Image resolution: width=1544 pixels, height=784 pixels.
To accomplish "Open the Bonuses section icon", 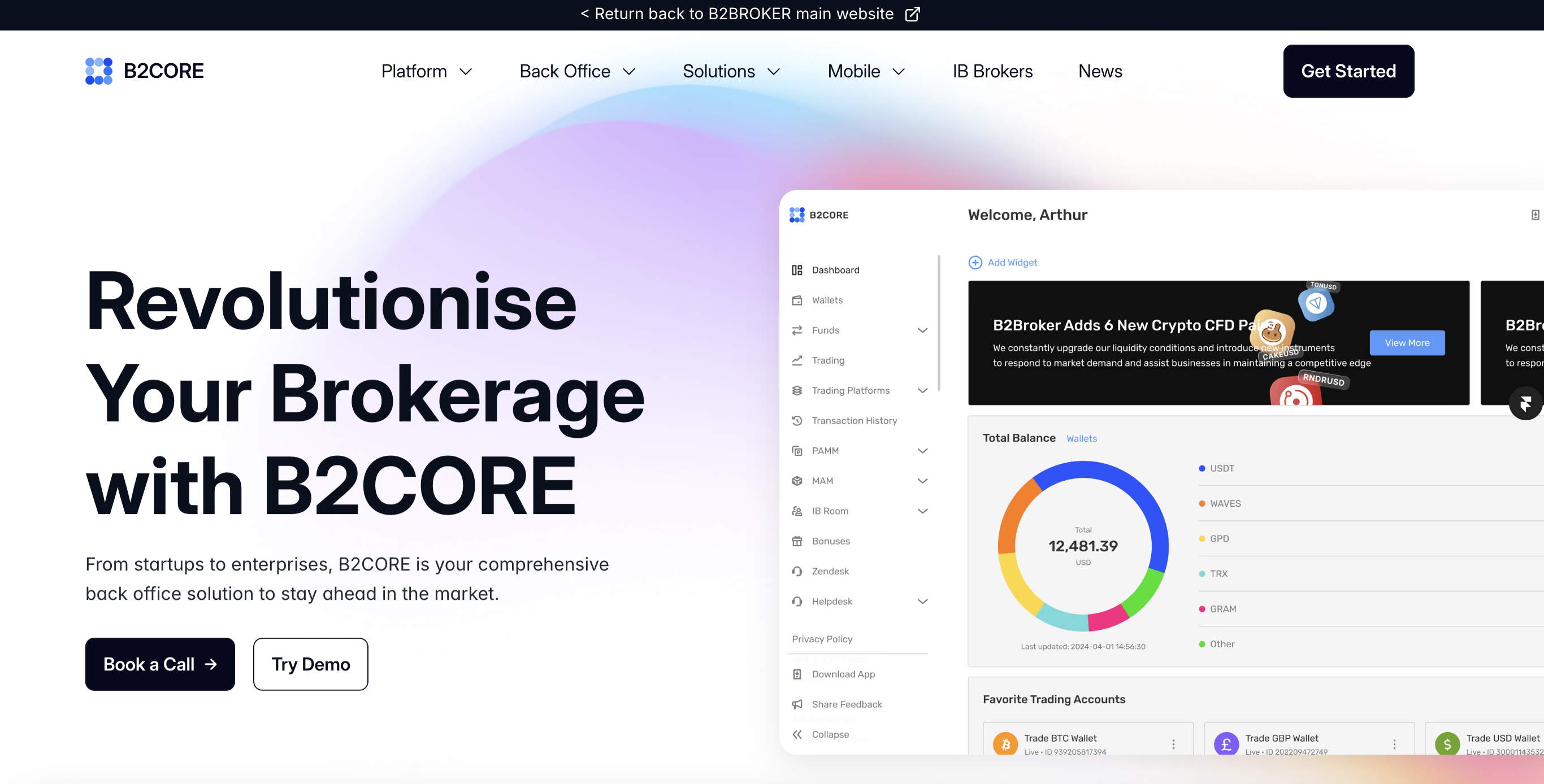I will (796, 541).
